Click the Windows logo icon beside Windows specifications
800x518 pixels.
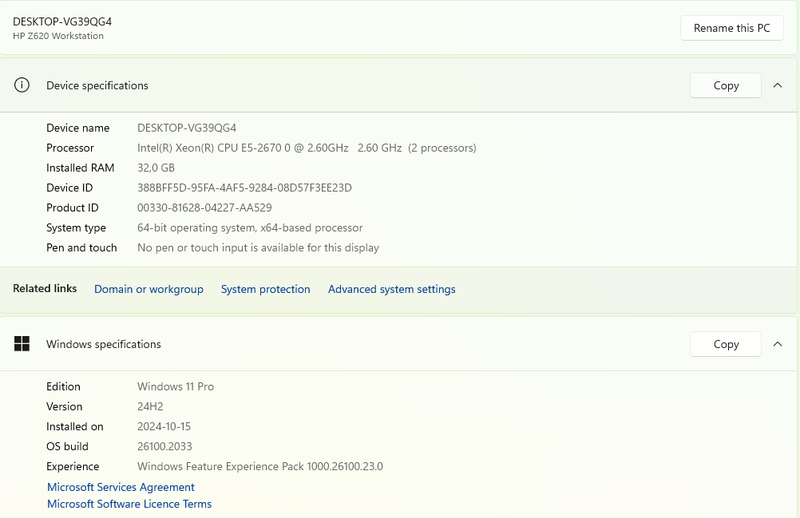[x=22, y=344]
